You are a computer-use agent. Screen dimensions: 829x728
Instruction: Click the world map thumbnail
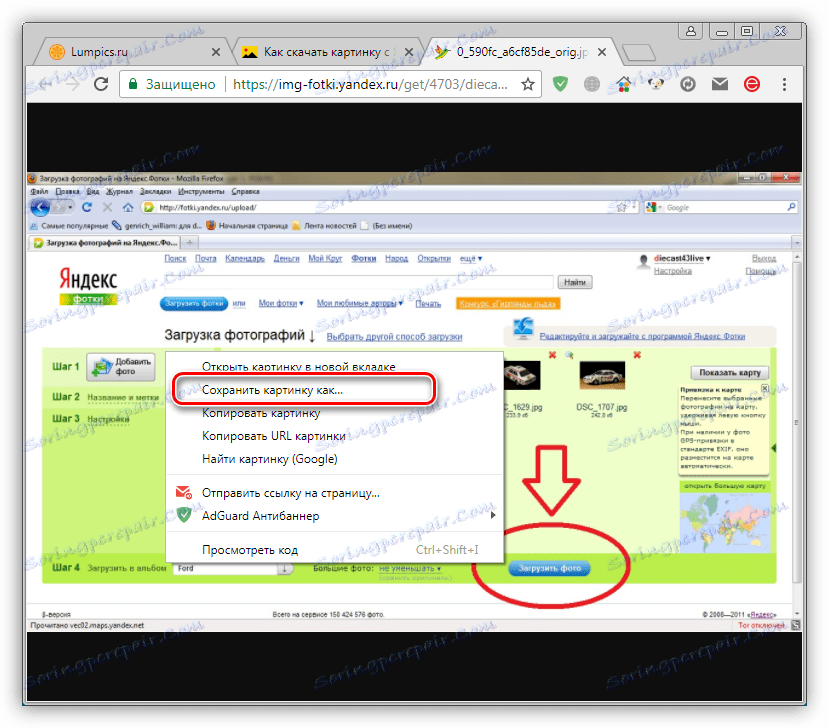[x=724, y=522]
